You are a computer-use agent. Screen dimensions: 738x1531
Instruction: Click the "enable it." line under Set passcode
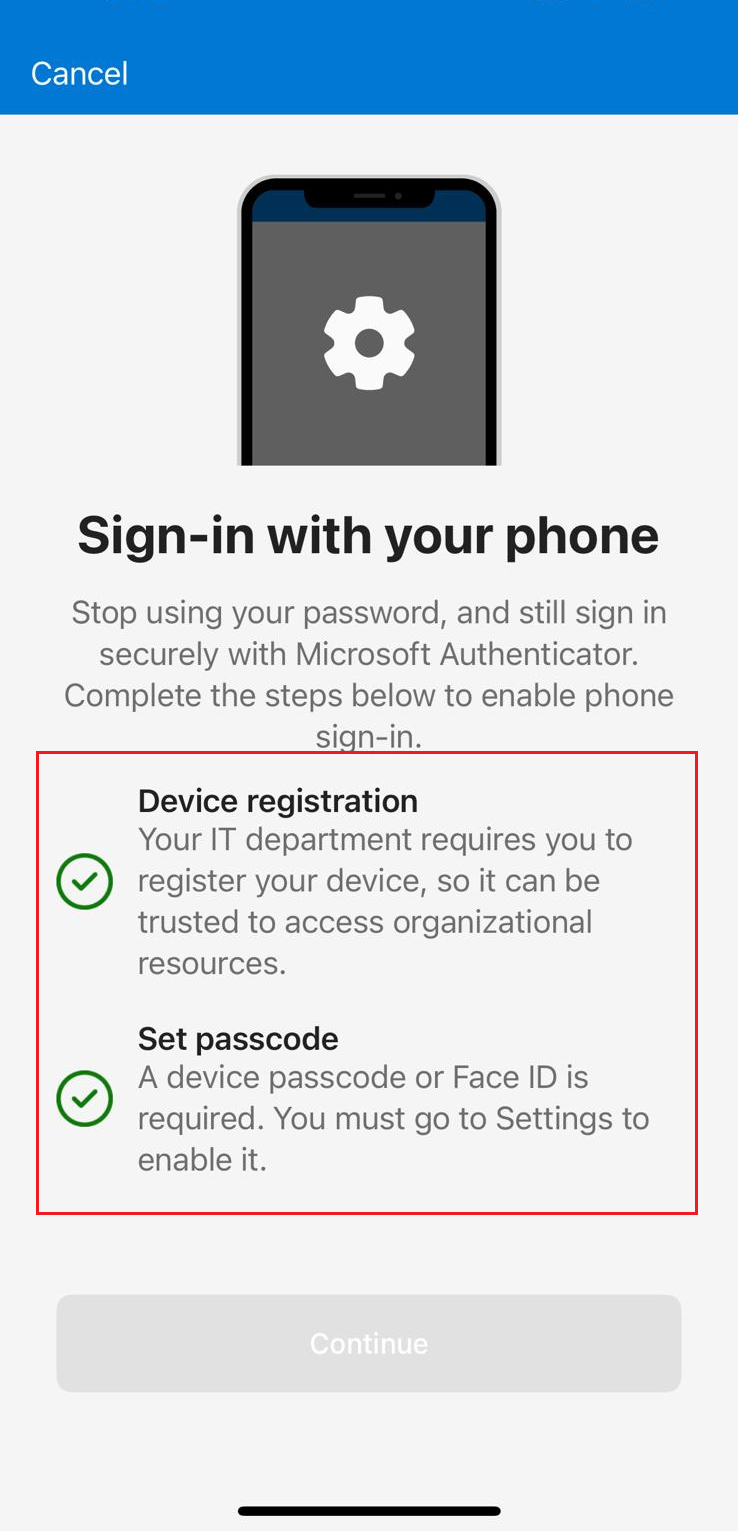point(202,1161)
